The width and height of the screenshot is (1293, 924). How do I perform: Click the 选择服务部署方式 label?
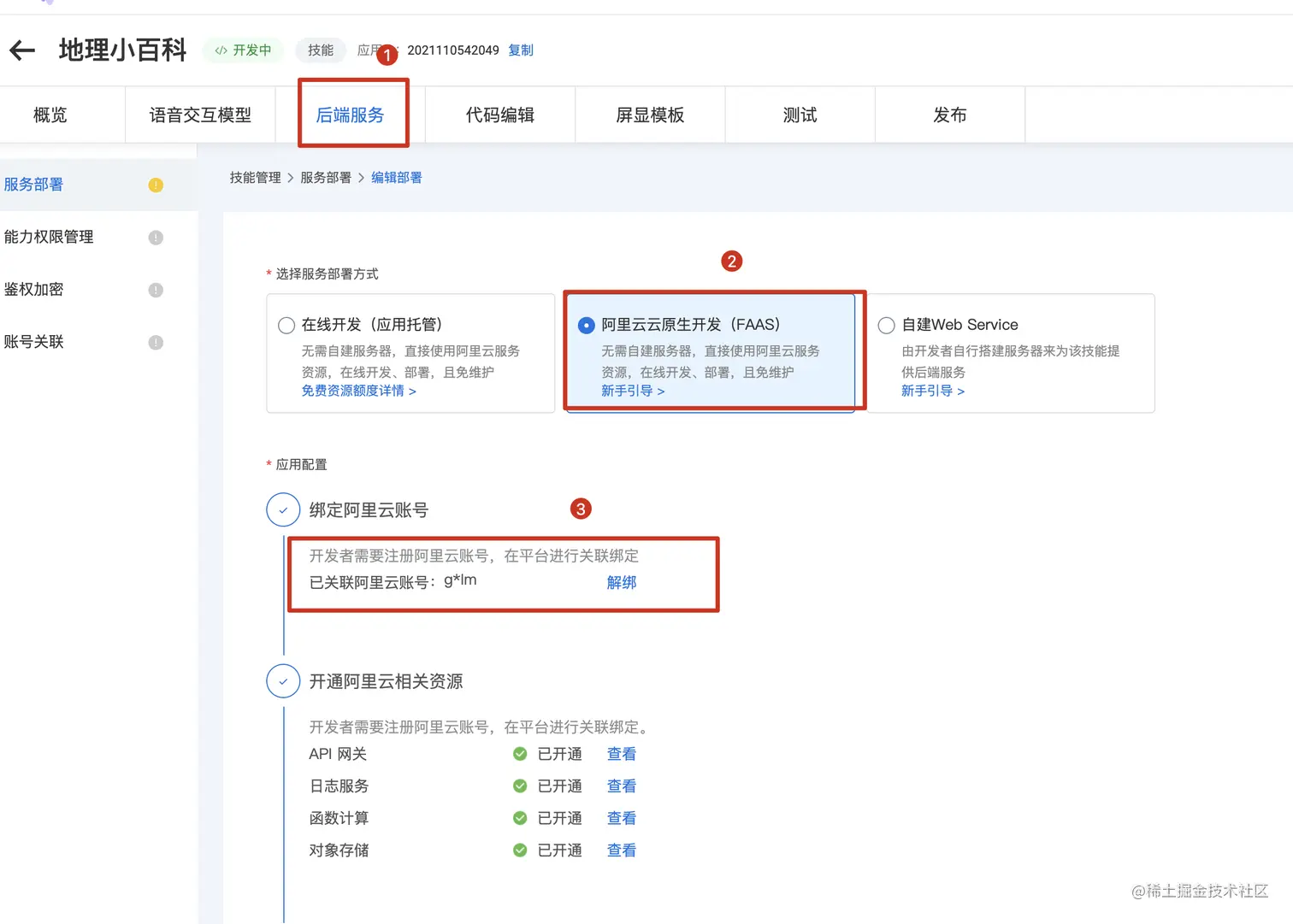click(x=327, y=274)
